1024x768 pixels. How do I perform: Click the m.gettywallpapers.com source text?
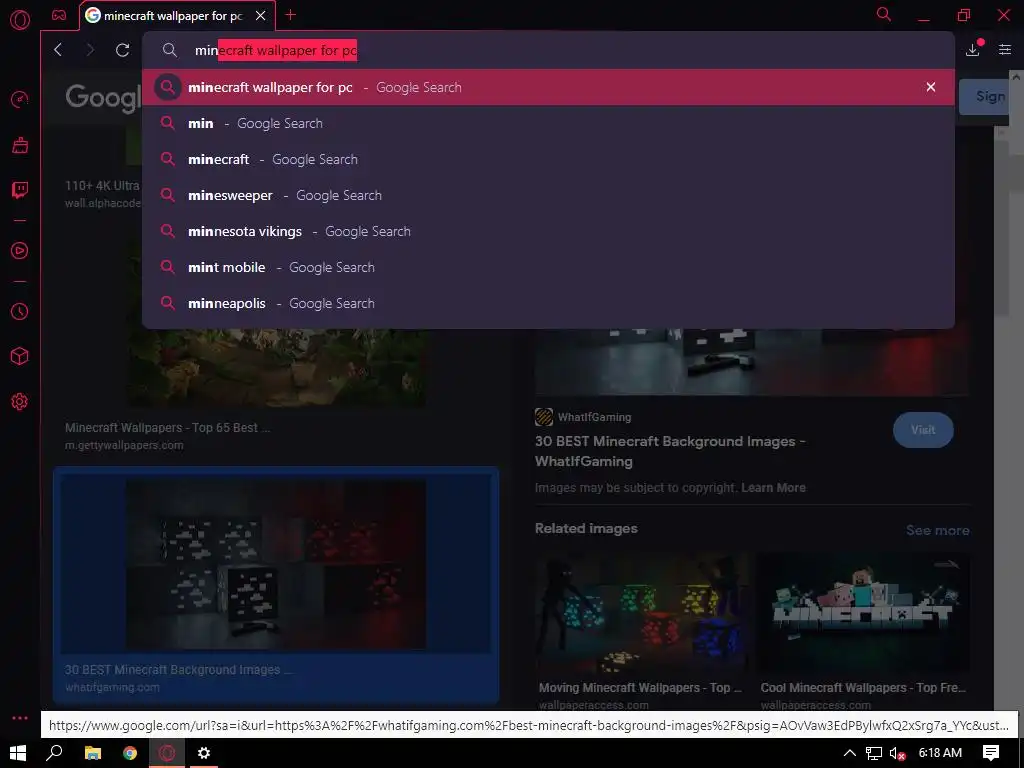[124, 445]
